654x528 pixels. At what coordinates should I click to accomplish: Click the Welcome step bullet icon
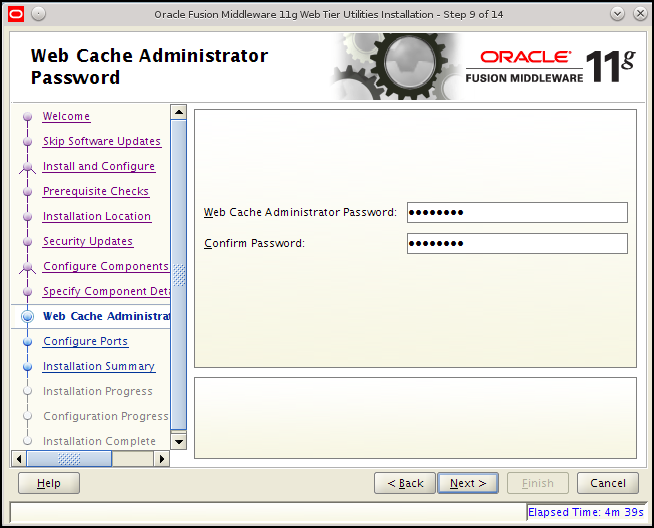pyautogui.click(x=28, y=116)
